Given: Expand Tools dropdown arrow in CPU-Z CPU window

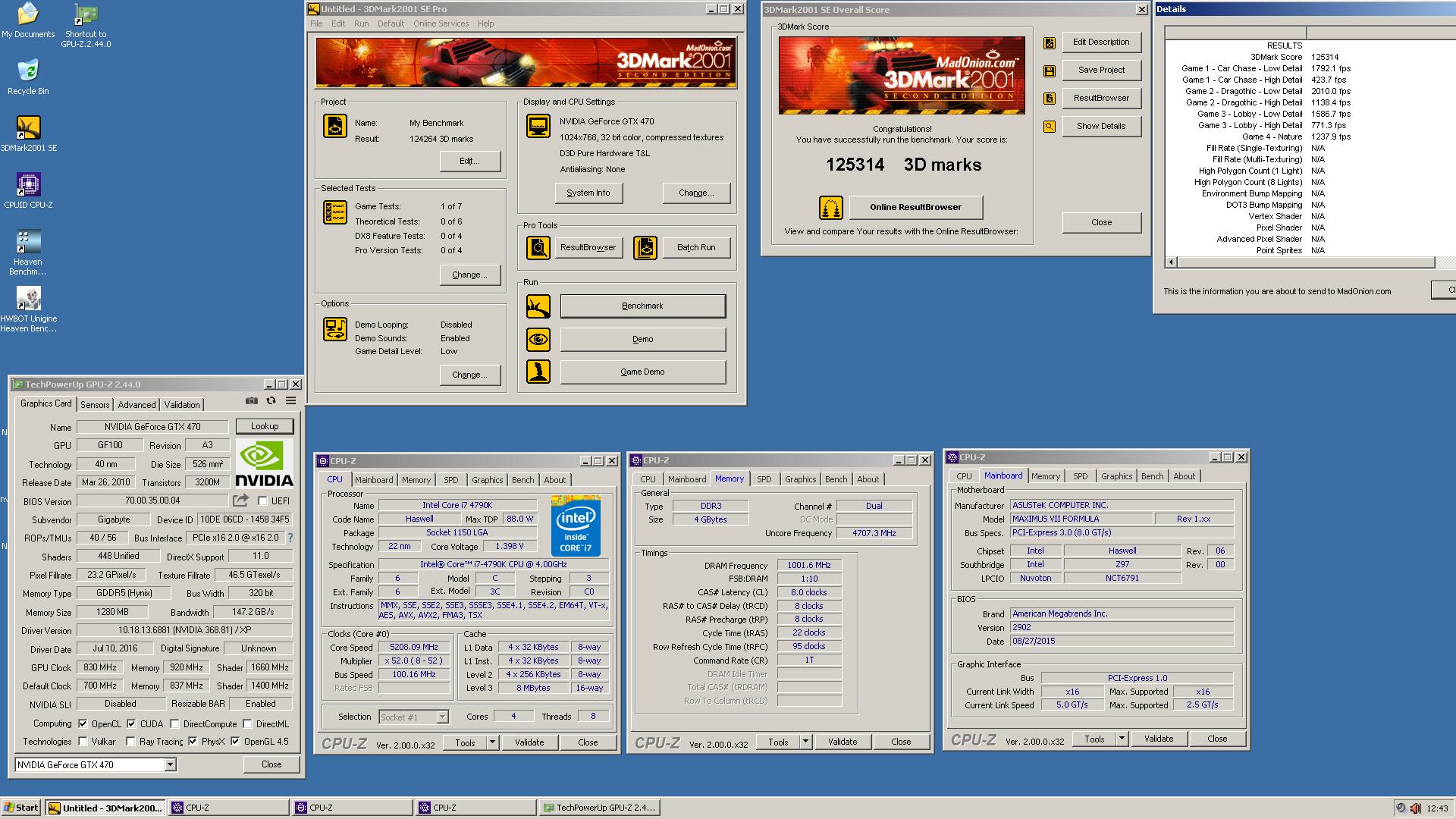Looking at the screenshot, I should pyautogui.click(x=492, y=742).
